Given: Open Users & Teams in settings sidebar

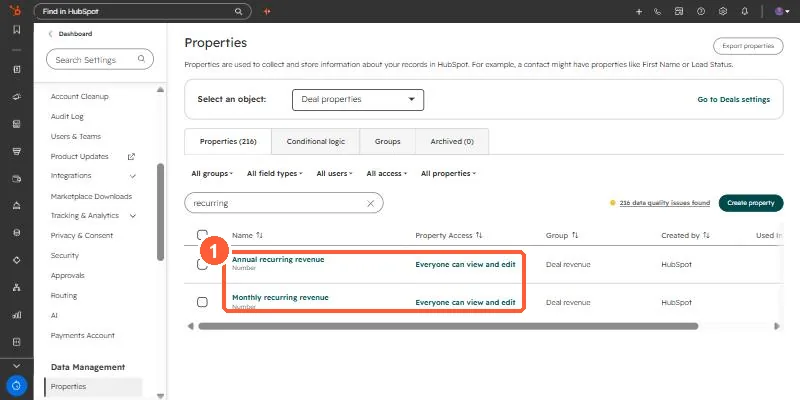Looking at the screenshot, I should point(76,136).
